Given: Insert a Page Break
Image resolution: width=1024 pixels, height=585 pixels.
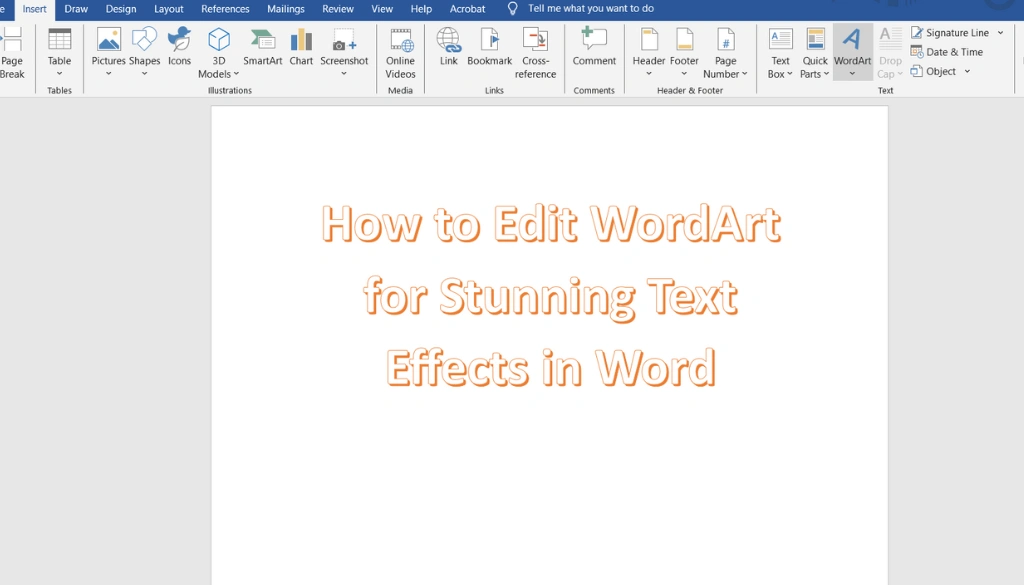Looking at the screenshot, I should [x=12, y=54].
